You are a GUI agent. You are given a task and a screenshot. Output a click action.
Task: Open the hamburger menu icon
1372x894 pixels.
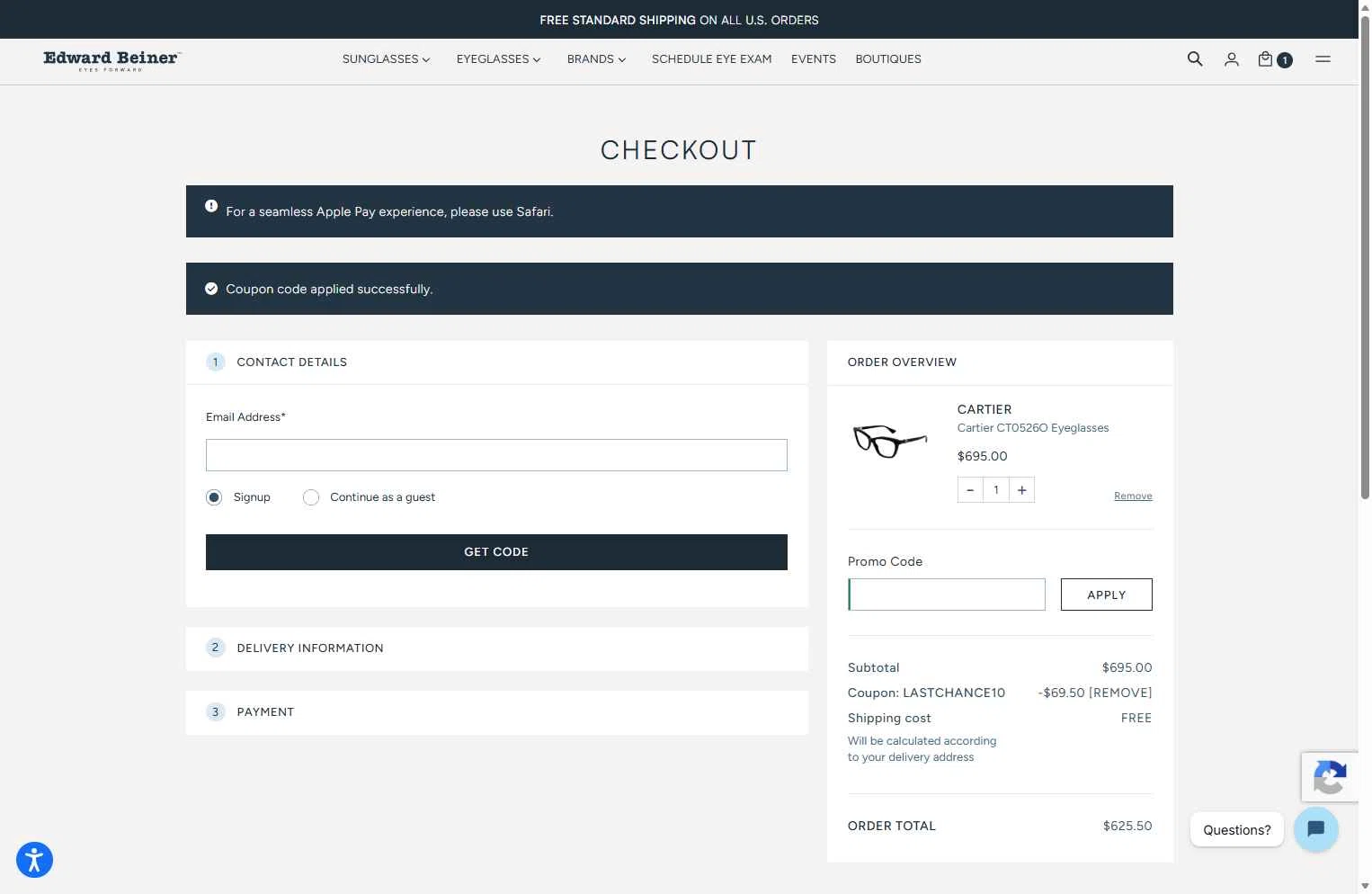coord(1323,58)
